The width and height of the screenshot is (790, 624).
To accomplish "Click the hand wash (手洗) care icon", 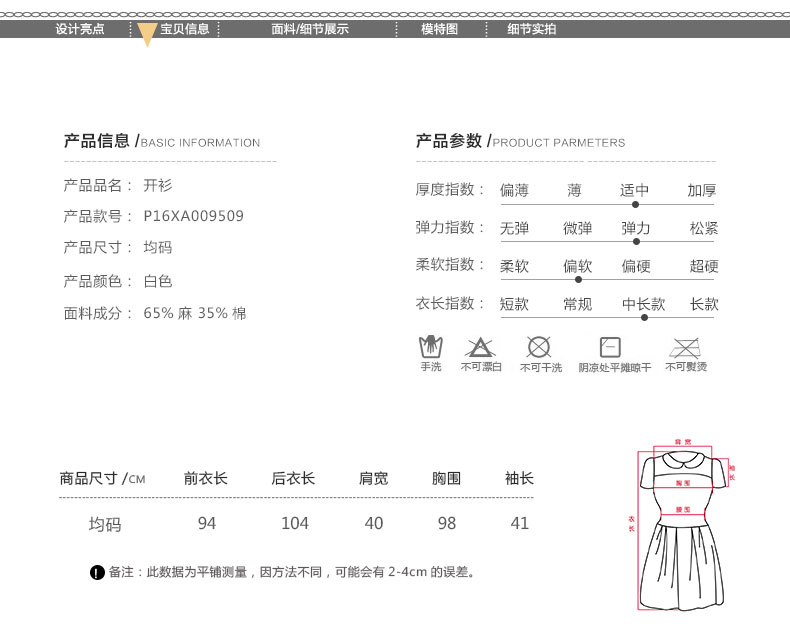I will (430, 347).
